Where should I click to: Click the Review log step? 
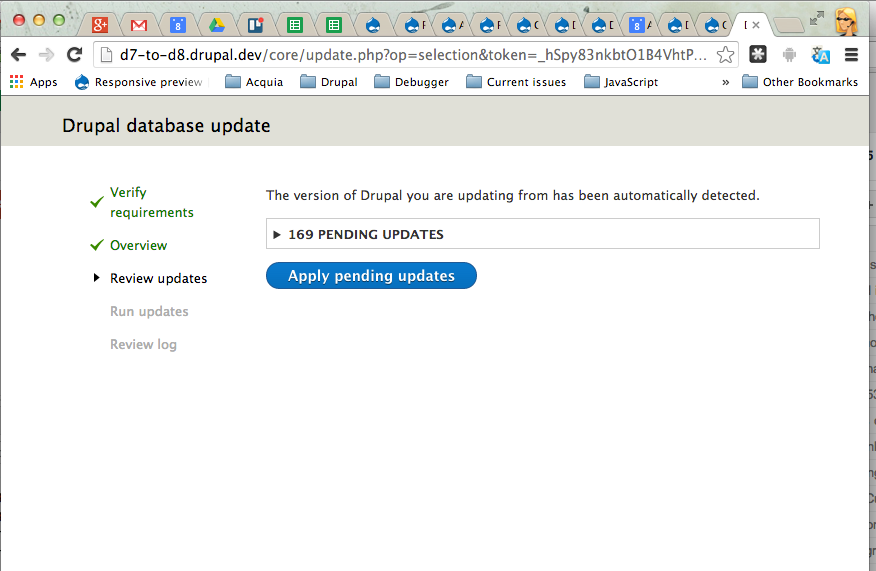[x=143, y=344]
